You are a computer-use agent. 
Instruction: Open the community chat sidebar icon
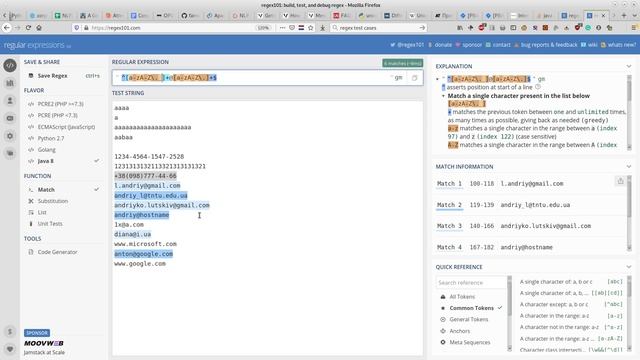tap(10, 153)
